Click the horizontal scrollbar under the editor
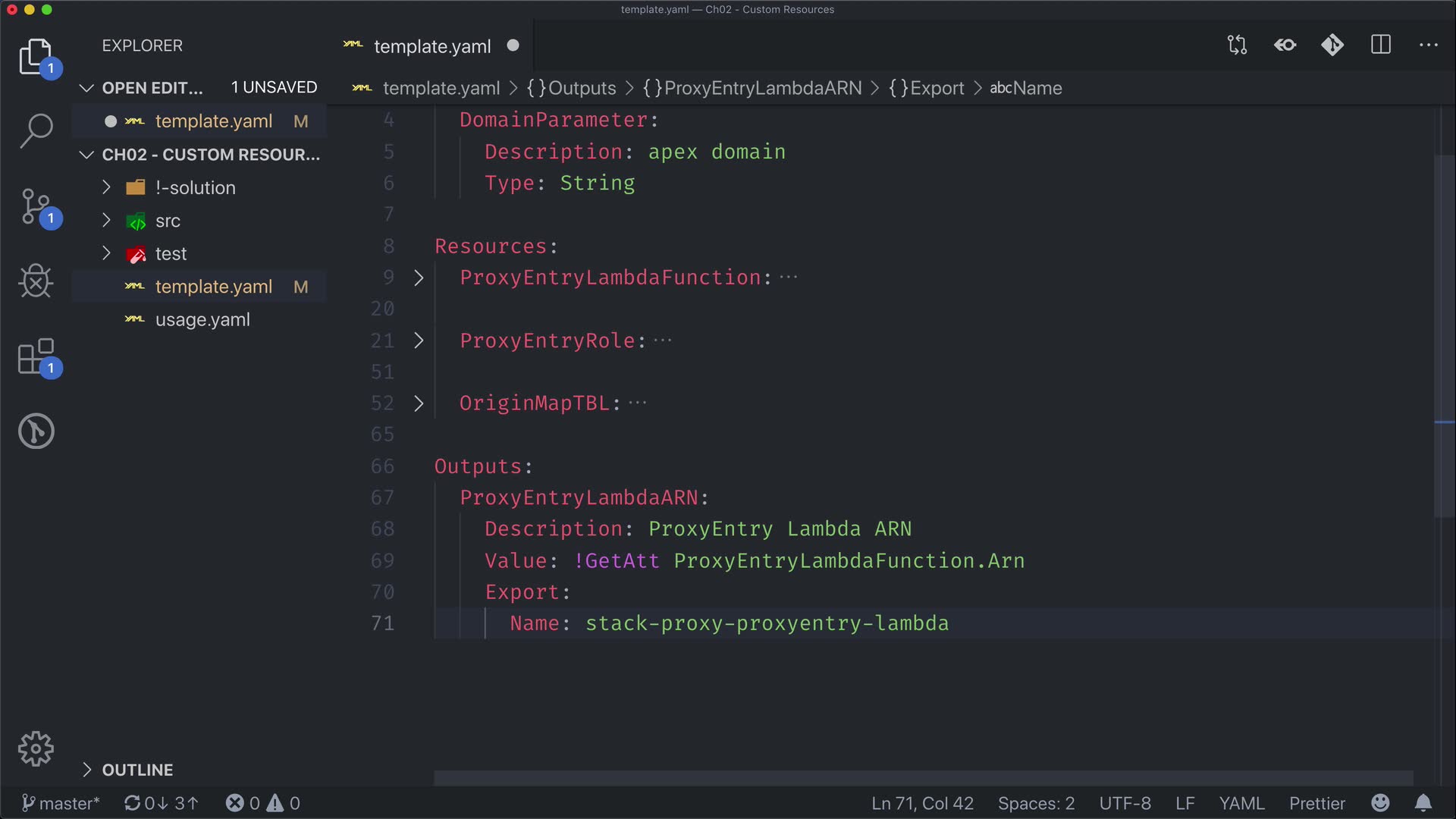The width and height of the screenshot is (1456, 819). pyautogui.click(x=923, y=778)
